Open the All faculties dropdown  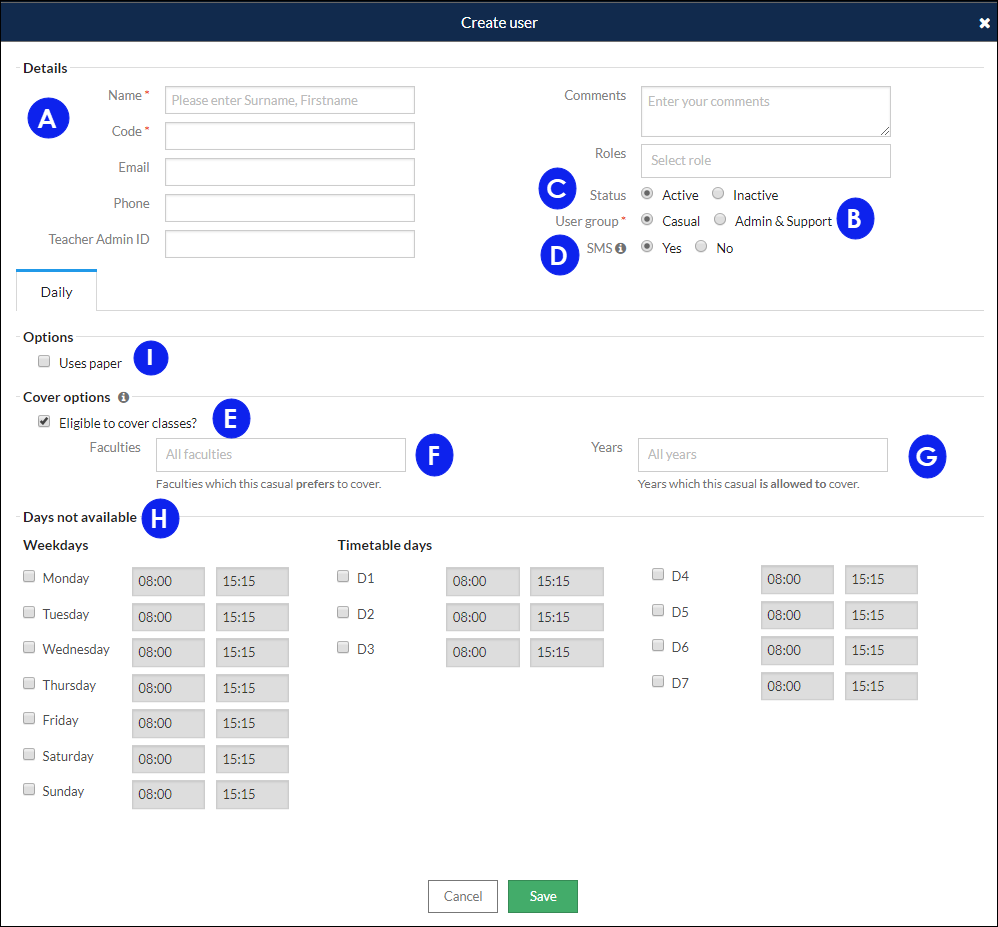click(x=281, y=455)
